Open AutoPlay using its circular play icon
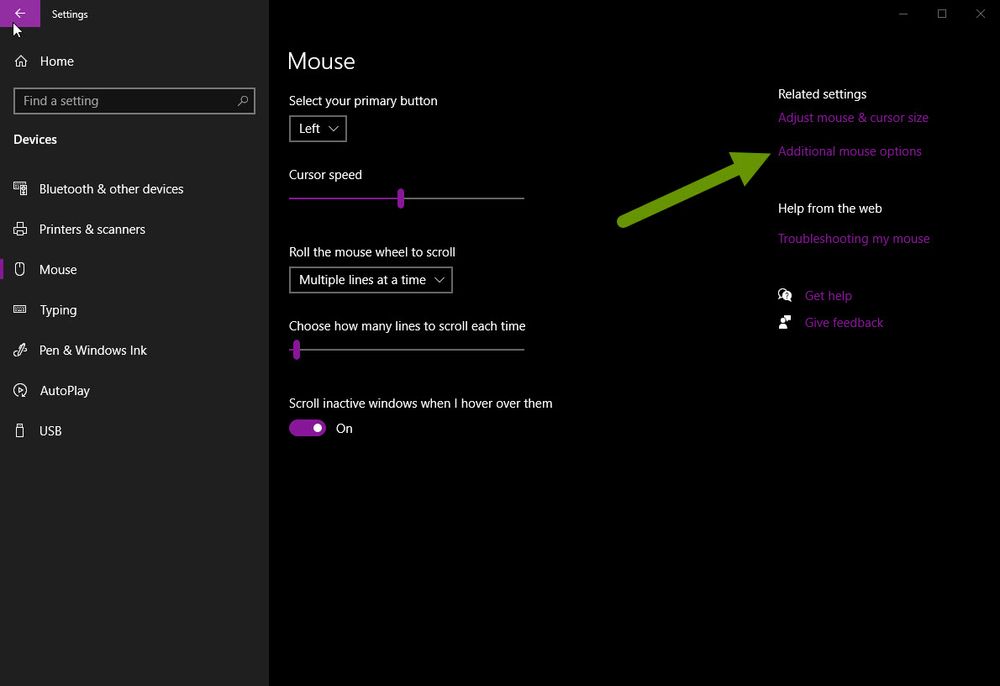1000x686 pixels. pyautogui.click(x=20, y=390)
